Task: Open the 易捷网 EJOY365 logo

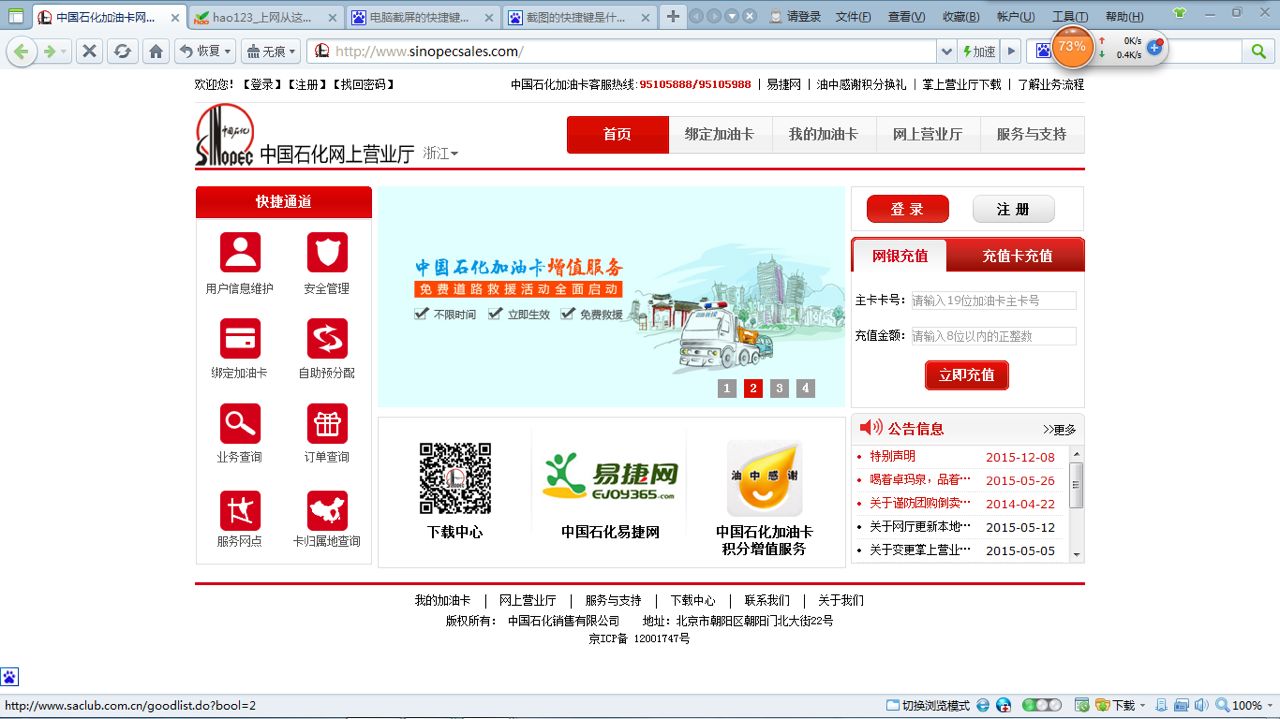Action: pos(610,477)
